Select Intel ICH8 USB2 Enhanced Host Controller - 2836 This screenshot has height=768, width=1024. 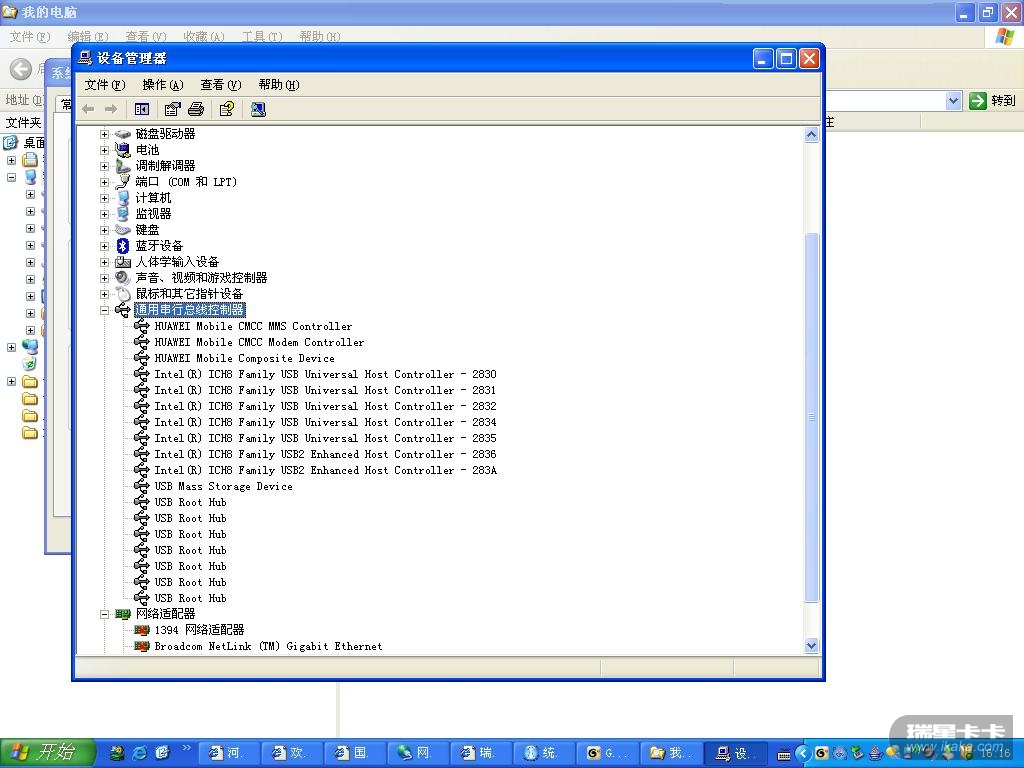[325, 454]
